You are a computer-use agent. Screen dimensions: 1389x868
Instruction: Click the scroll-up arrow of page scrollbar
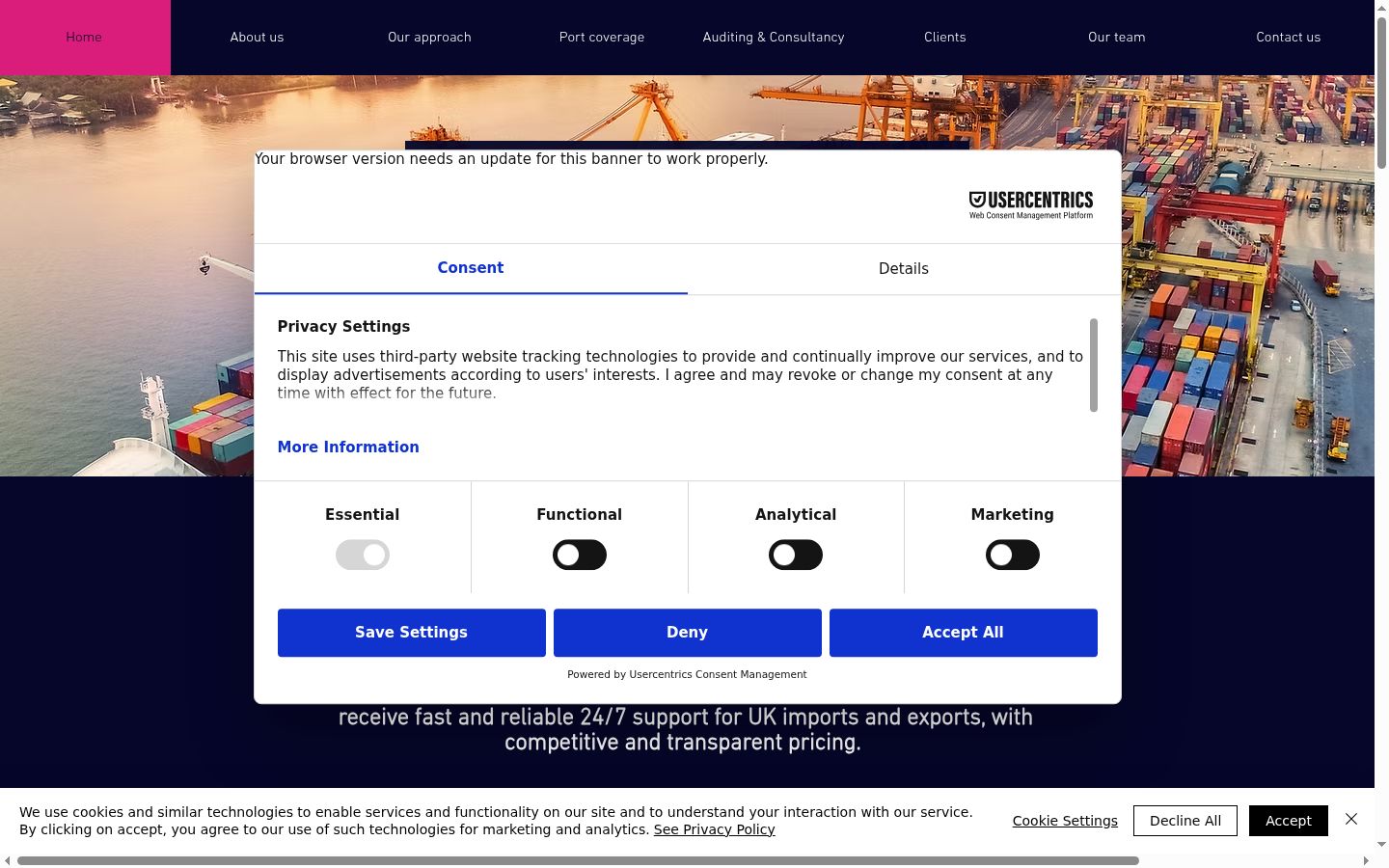click(1381, 7)
